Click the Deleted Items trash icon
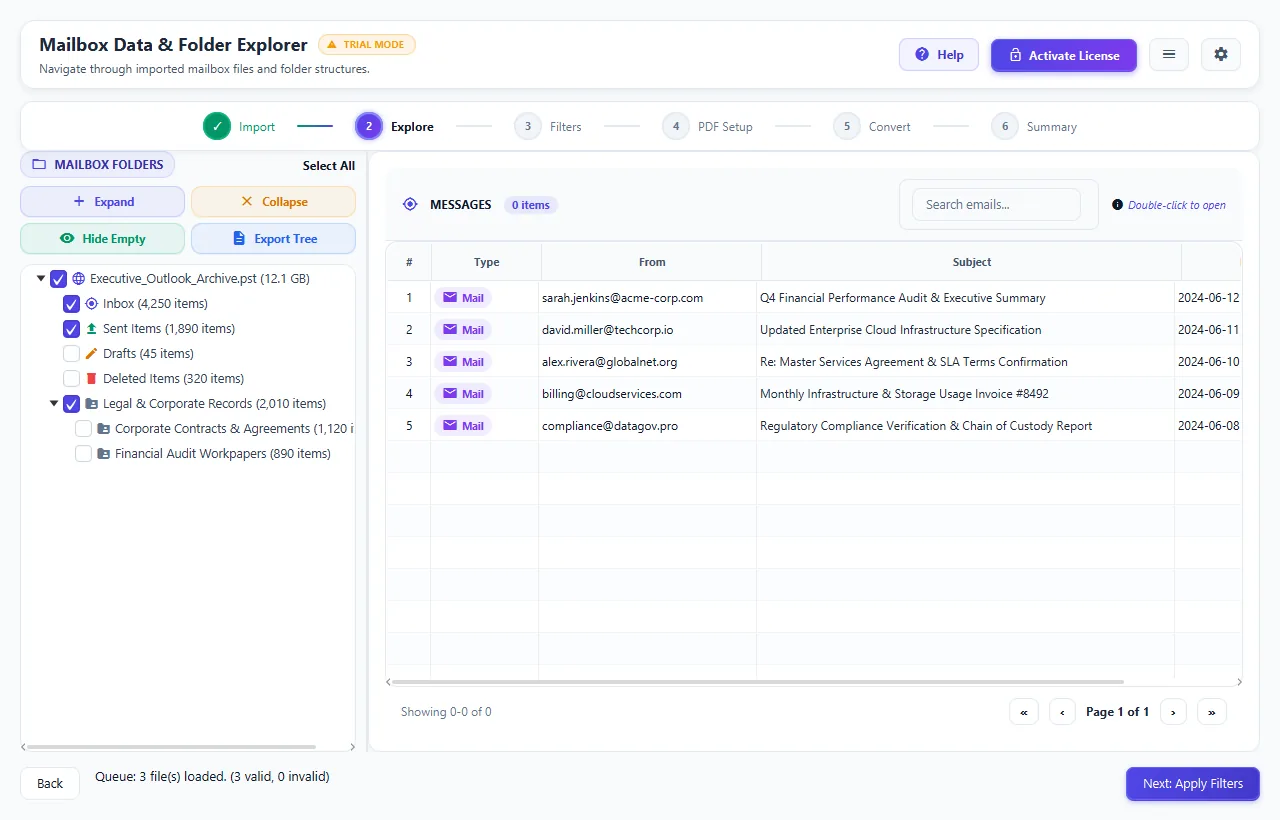 pyautogui.click(x=92, y=378)
